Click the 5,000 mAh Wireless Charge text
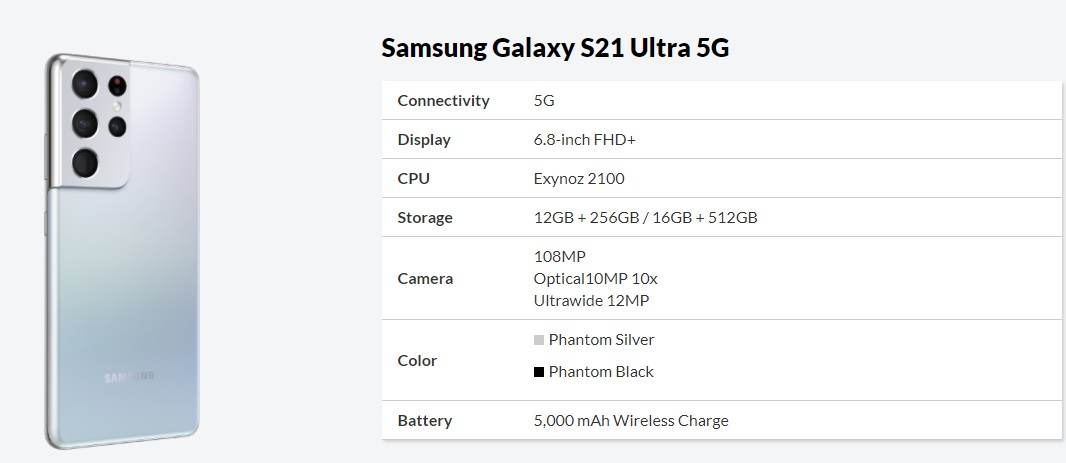Image resolution: width=1066 pixels, height=463 pixels. pos(631,420)
